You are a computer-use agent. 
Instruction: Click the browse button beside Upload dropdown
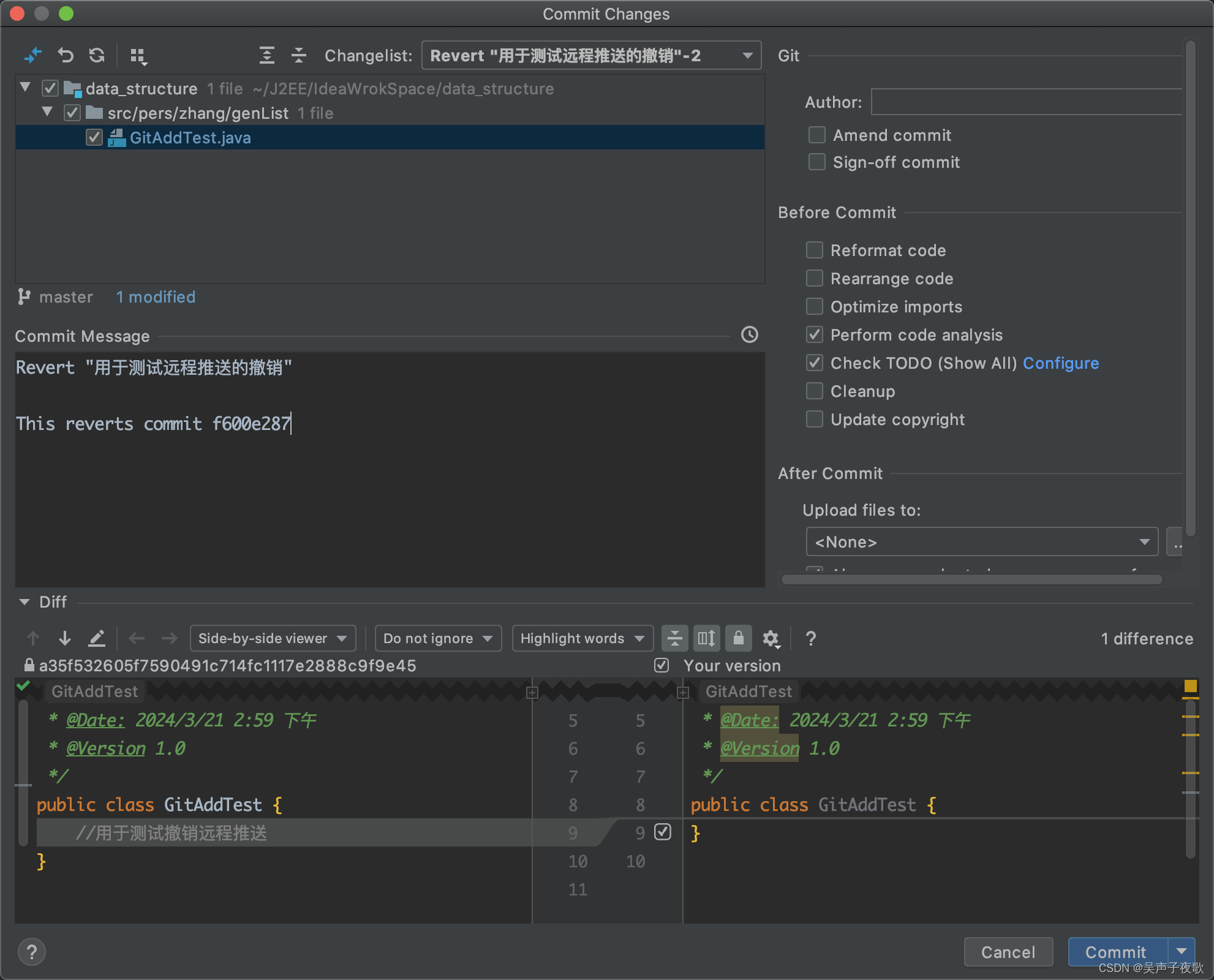point(1175,542)
